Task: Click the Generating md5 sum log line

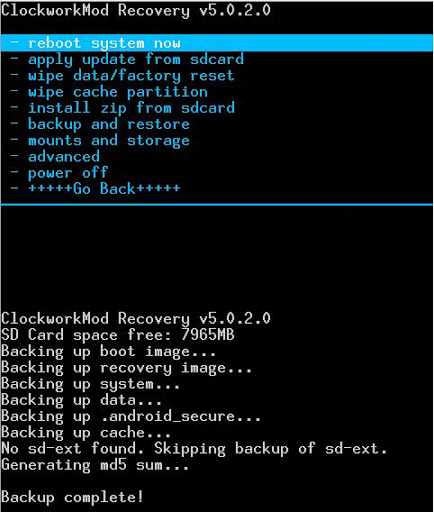Action: (x=95, y=465)
